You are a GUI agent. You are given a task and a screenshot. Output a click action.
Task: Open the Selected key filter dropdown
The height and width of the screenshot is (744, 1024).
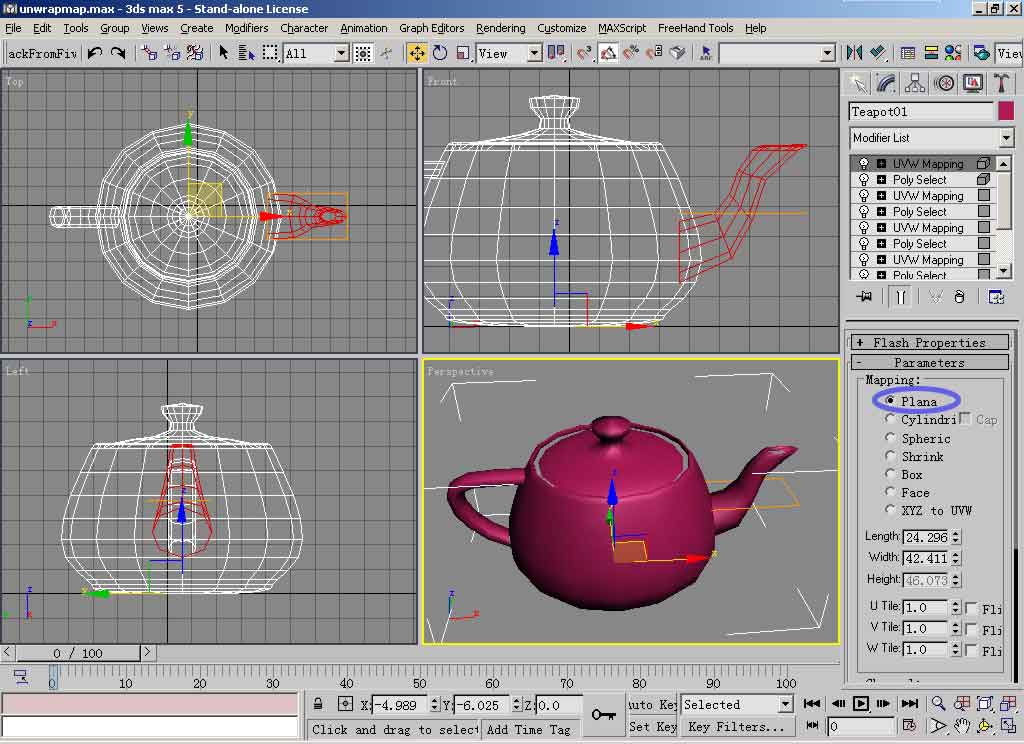(785, 704)
